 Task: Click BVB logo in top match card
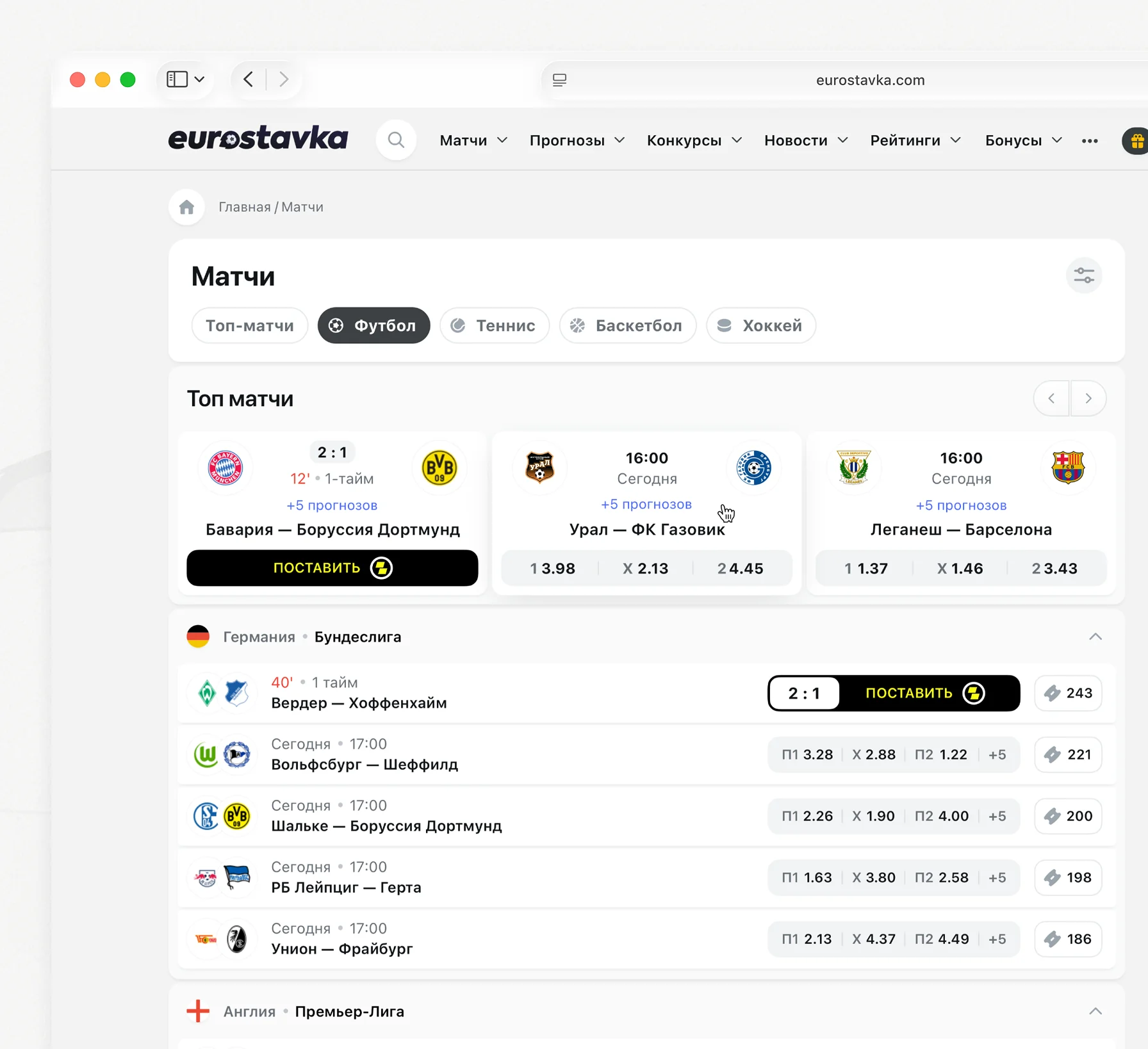pos(439,468)
